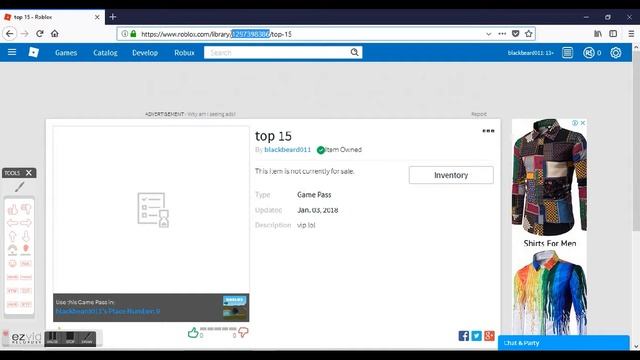Pause the ezvid recording
This screenshot has width=640, height=360.
point(52,338)
